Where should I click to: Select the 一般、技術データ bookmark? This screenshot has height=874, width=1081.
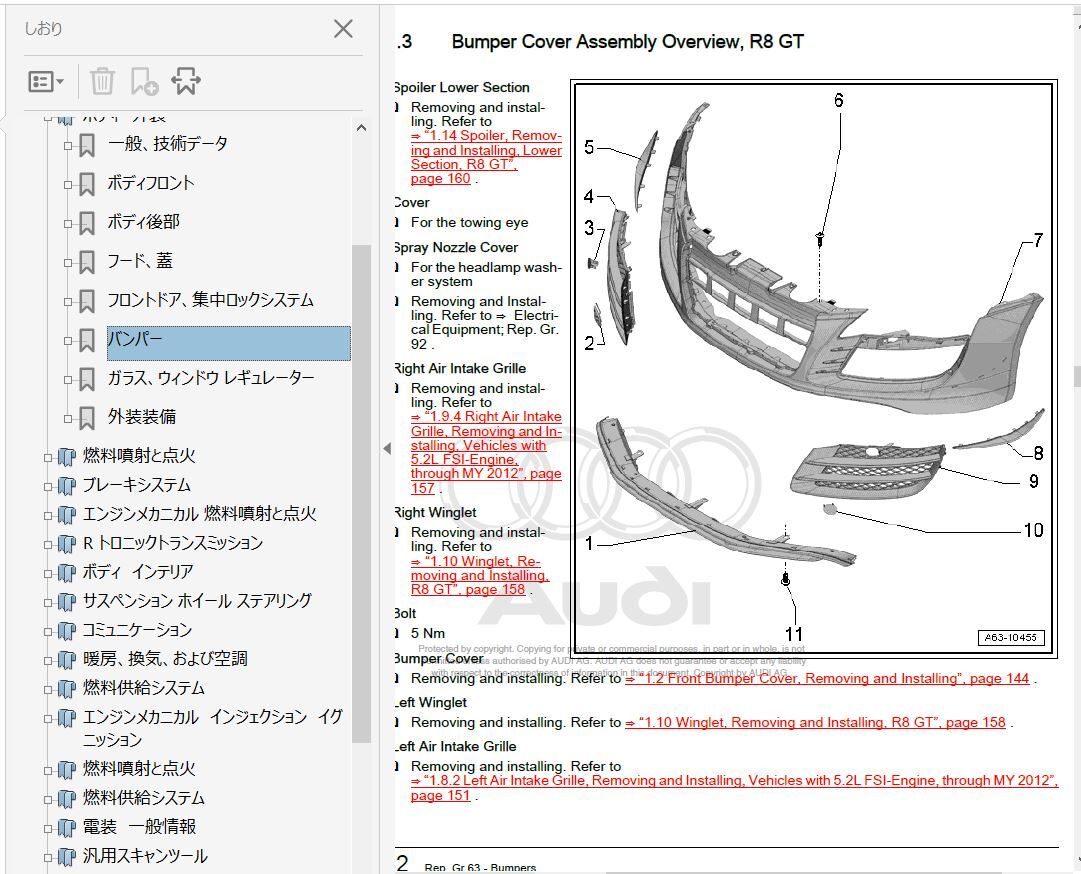tap(168, 144)
